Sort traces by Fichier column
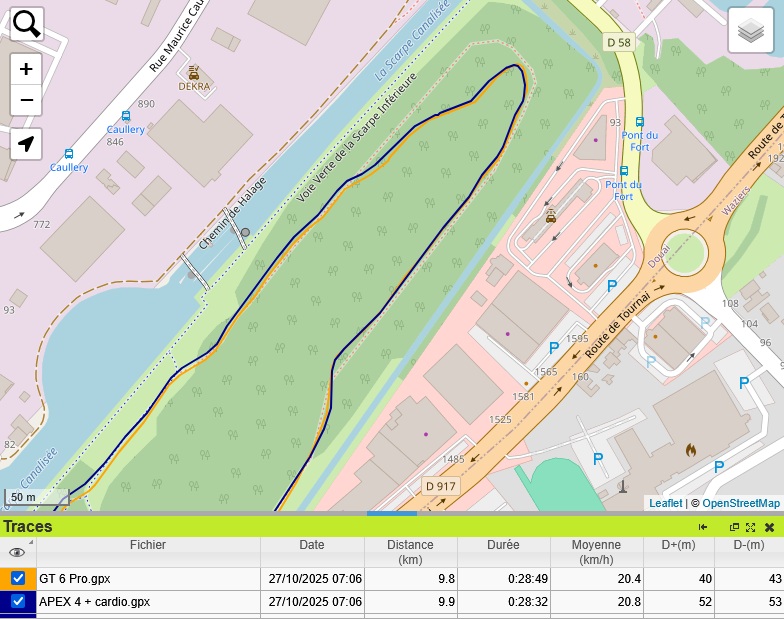 pyautogui.click(x=148, y=545)
